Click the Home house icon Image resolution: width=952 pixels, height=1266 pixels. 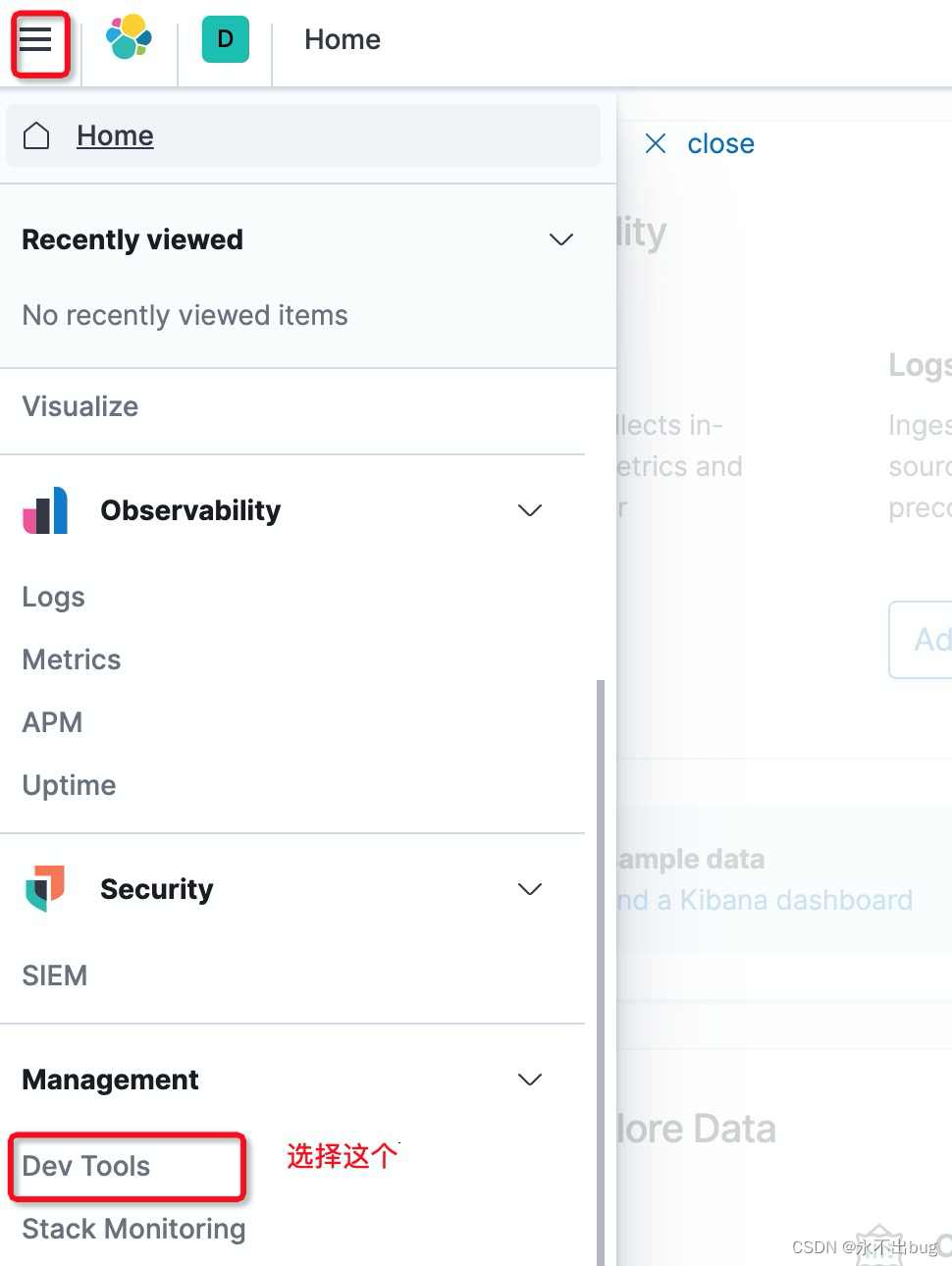coord(36,135)
